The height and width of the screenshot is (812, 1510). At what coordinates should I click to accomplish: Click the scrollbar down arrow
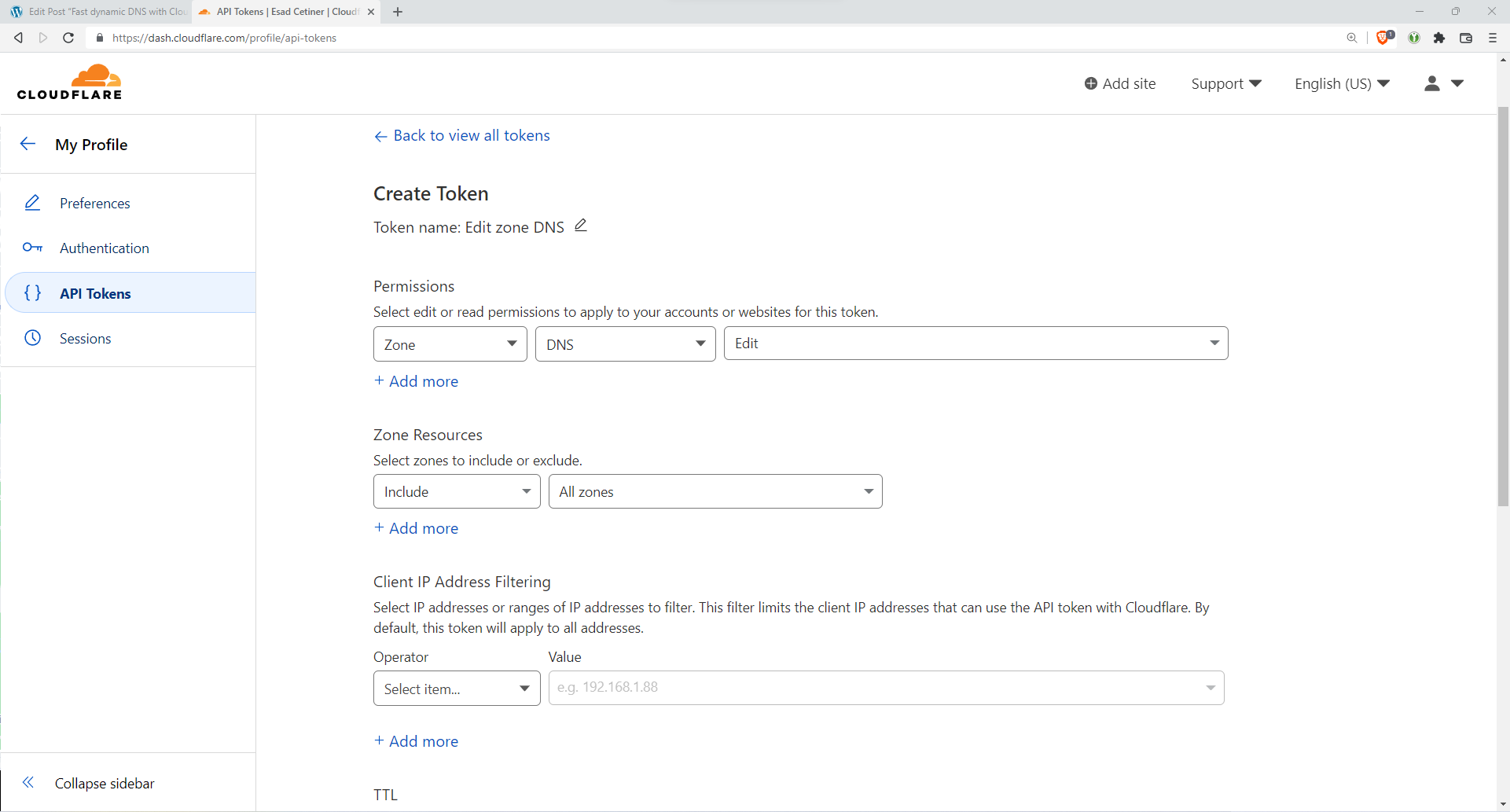coord(1503,805)
